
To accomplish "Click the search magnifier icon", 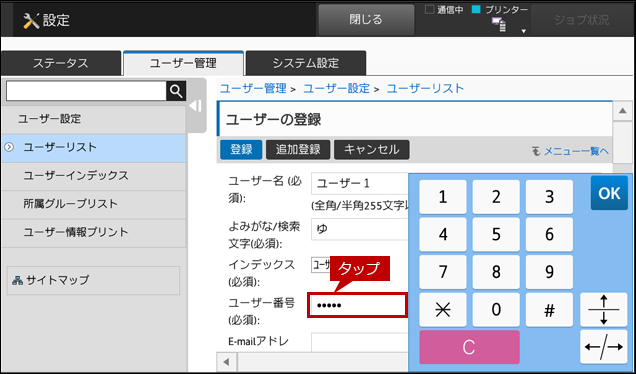I will click(x=176, y=91).
